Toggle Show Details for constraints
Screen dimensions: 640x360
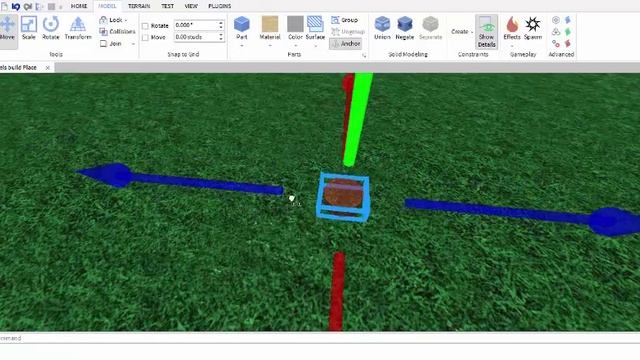[x=486, y=31]
